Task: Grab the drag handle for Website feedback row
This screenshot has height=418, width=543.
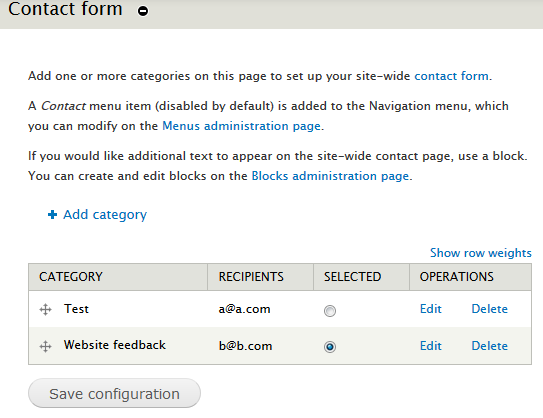Action: point(45,346)
